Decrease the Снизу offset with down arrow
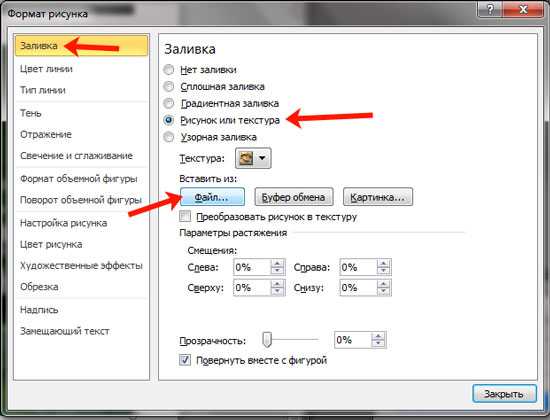Screen dimensions: 550x420 [384, 292]
